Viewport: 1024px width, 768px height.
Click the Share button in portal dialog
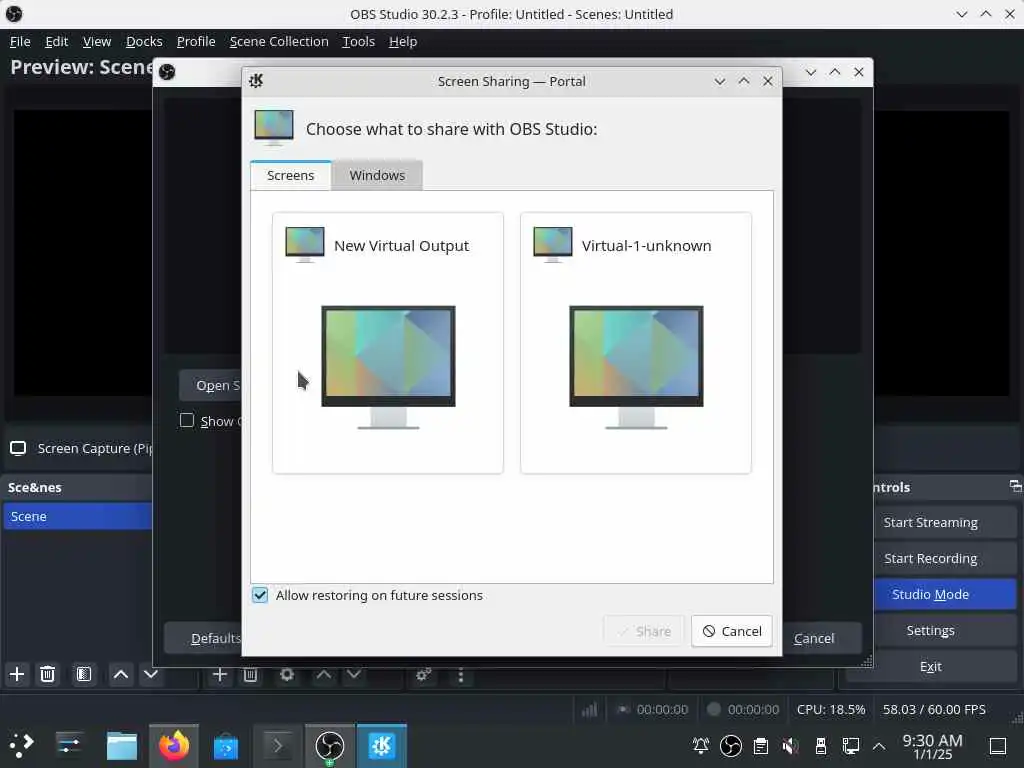pos(644,631)
